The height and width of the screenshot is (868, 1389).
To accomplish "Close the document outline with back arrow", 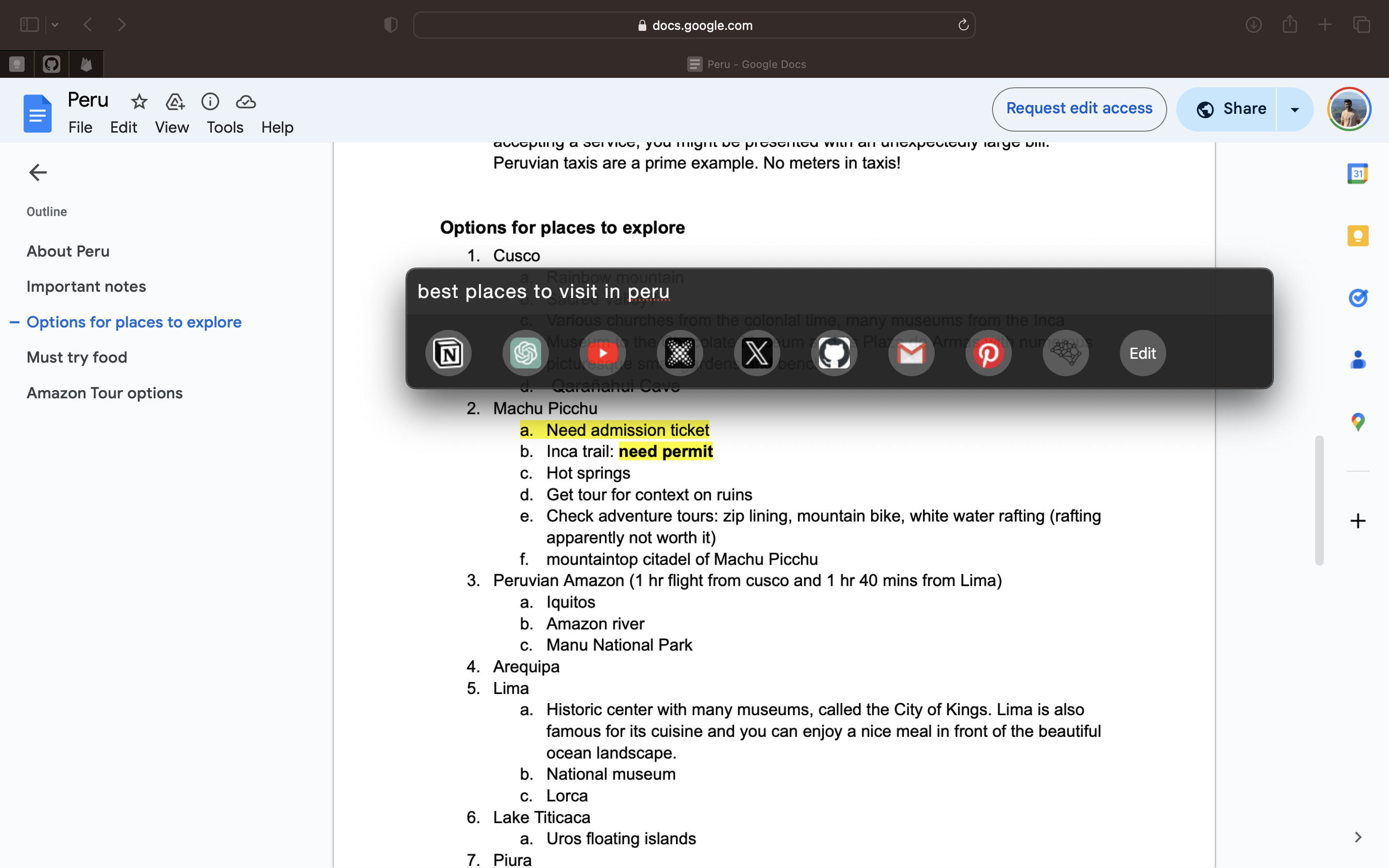I will click(x=38, y=172).
